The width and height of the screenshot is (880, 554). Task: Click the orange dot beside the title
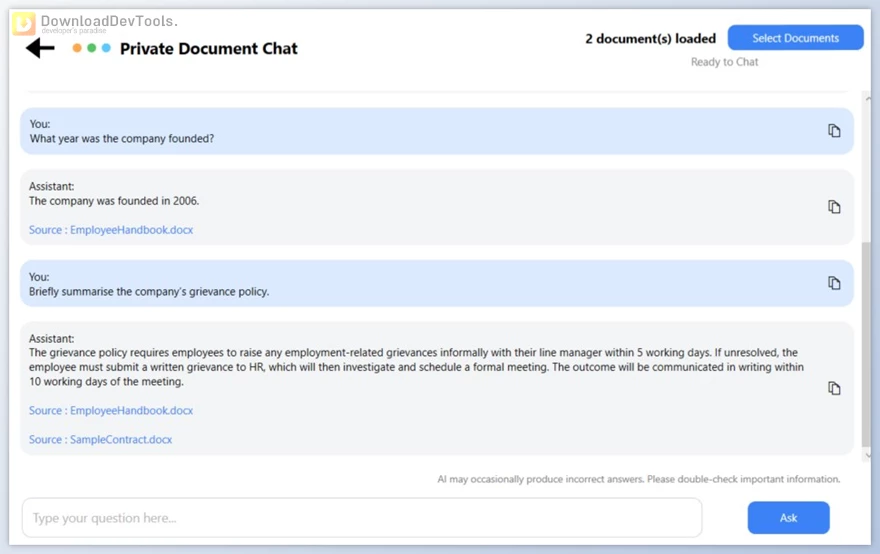(x=77, y=48)
